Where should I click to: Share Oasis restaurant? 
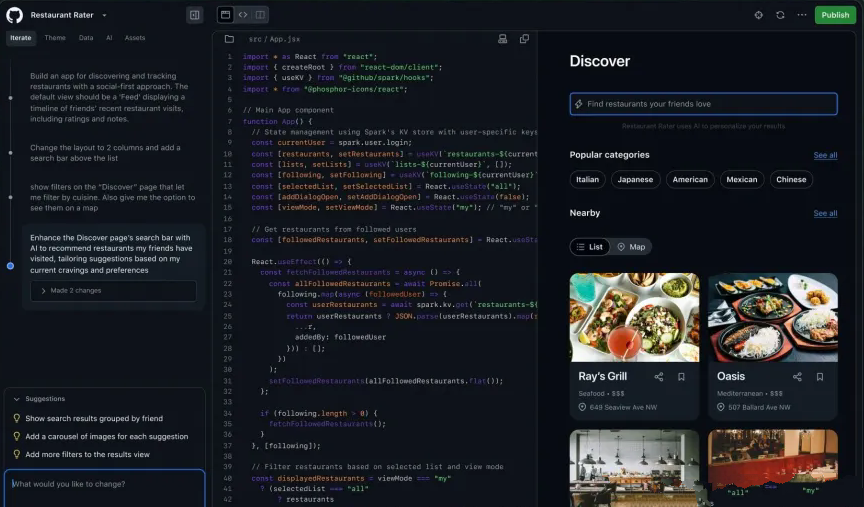coord(797,377)
